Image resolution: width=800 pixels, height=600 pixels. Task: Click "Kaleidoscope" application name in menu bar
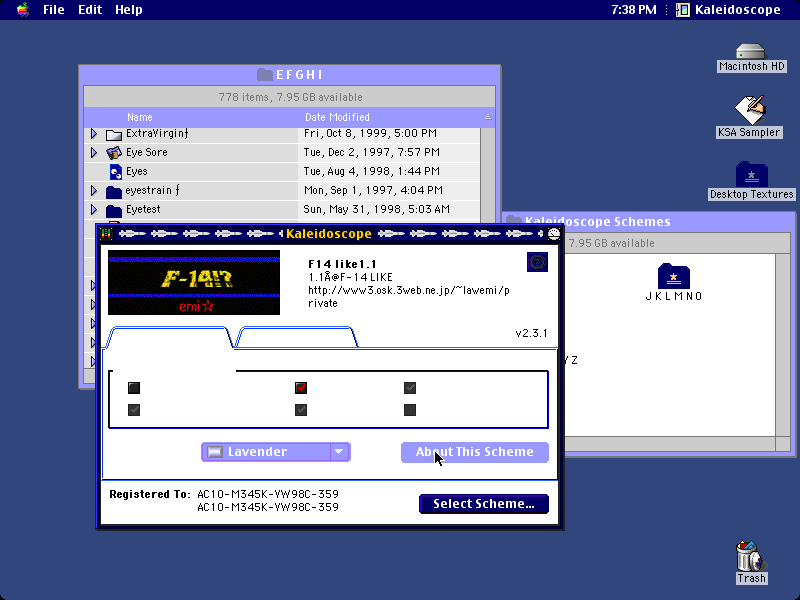(737, 10)
